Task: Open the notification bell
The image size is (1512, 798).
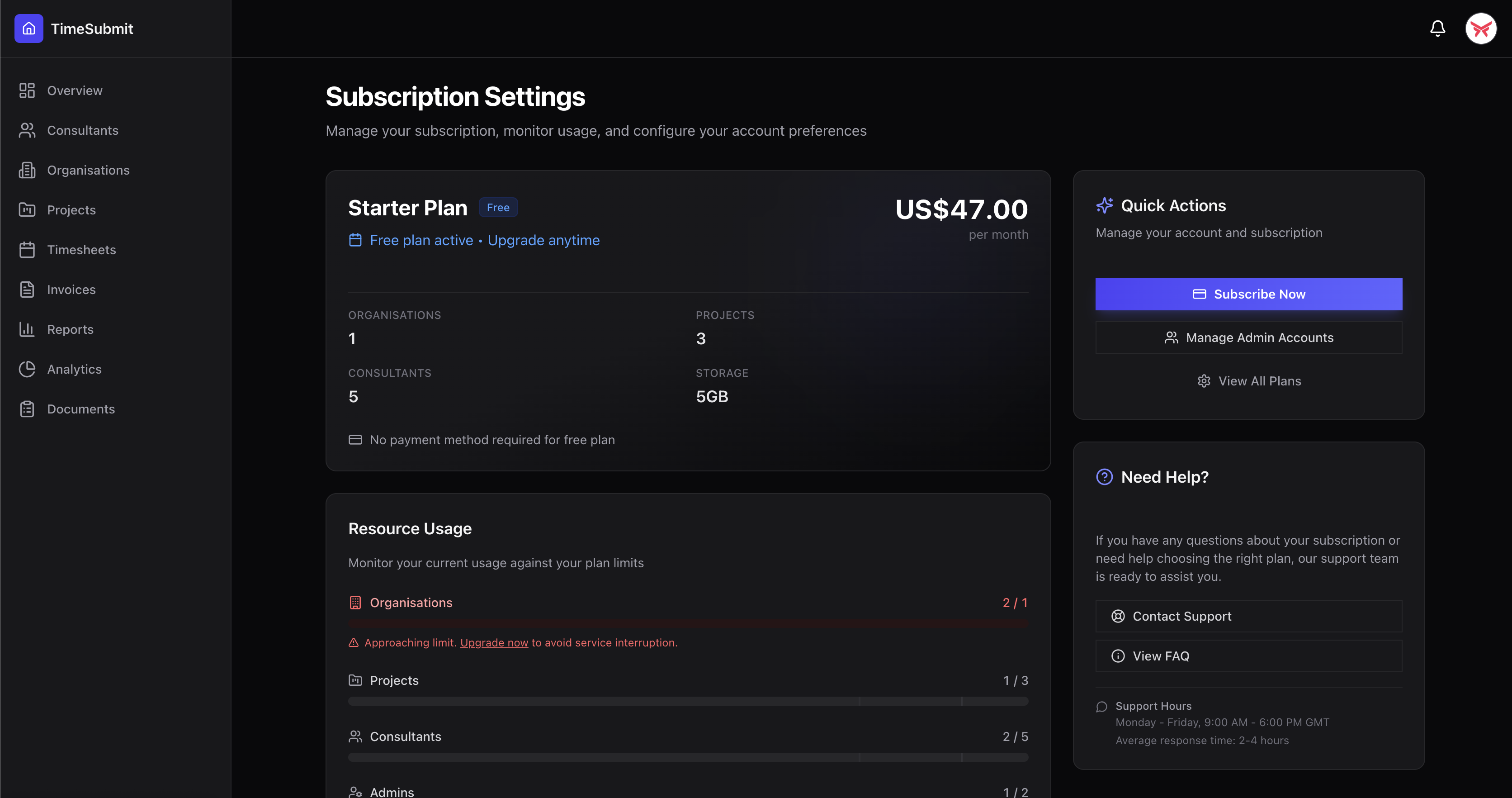Action: click(1437, 28)
